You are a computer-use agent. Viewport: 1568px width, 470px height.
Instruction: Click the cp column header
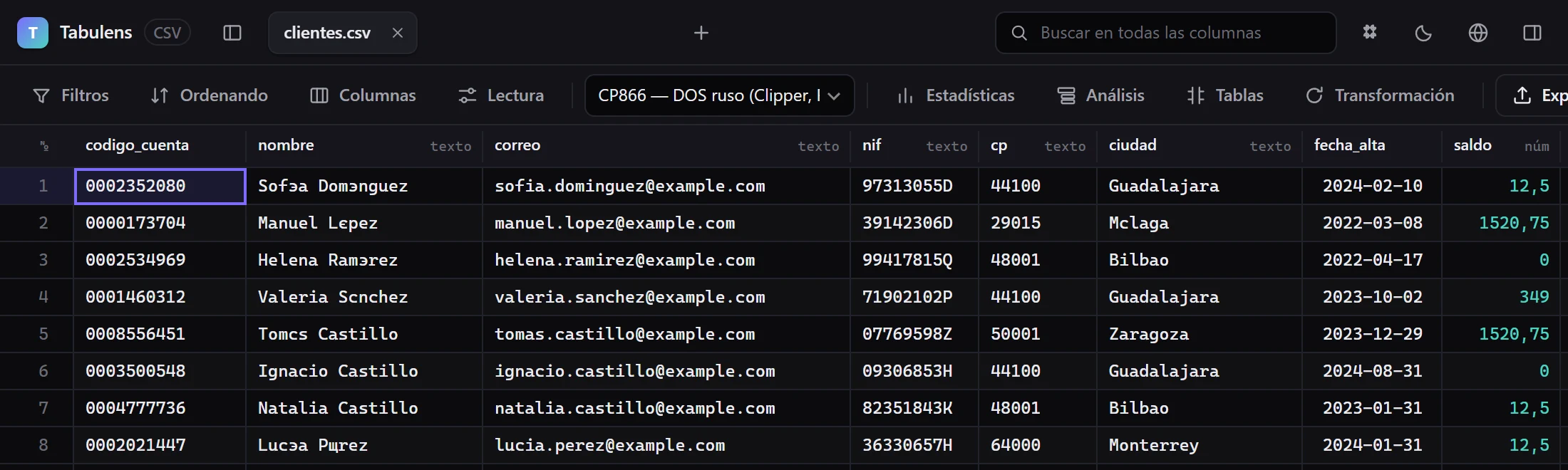coord(1038,145)
